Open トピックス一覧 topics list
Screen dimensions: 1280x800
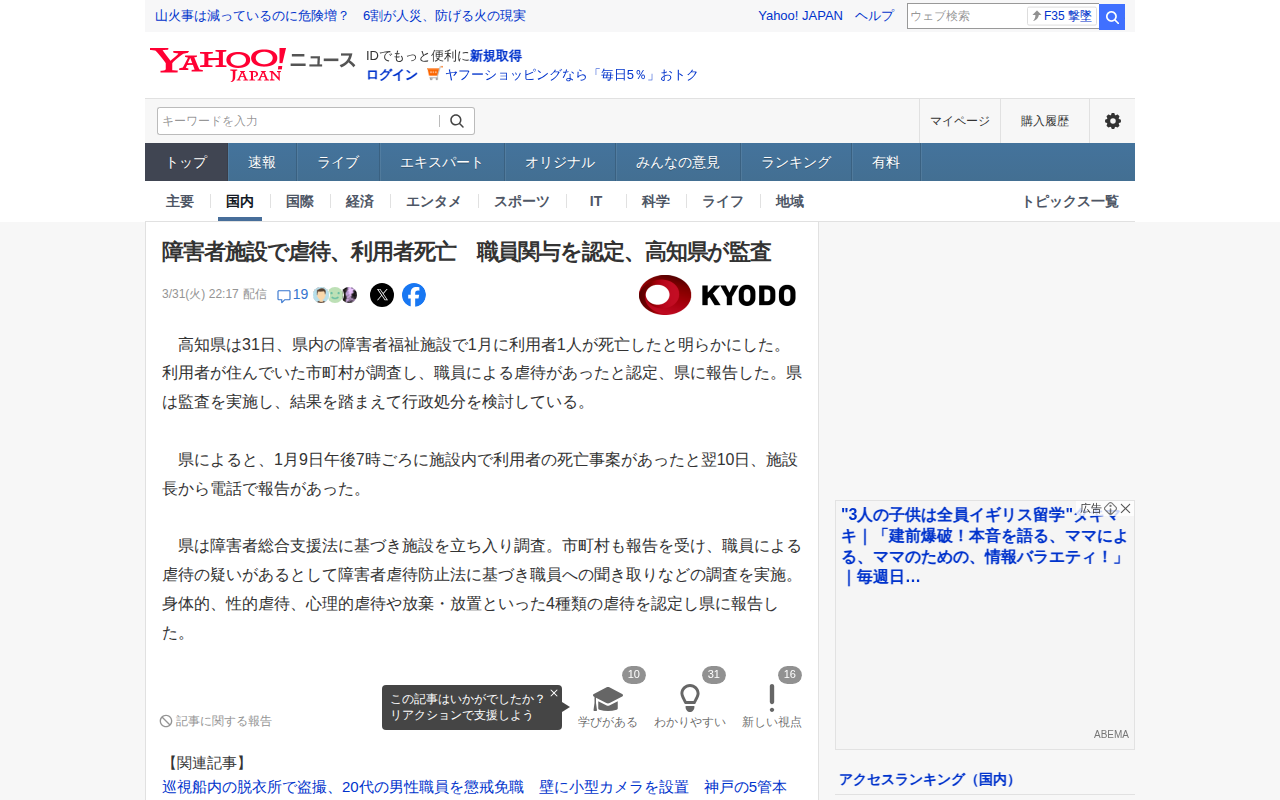[x=1070, y=201]
